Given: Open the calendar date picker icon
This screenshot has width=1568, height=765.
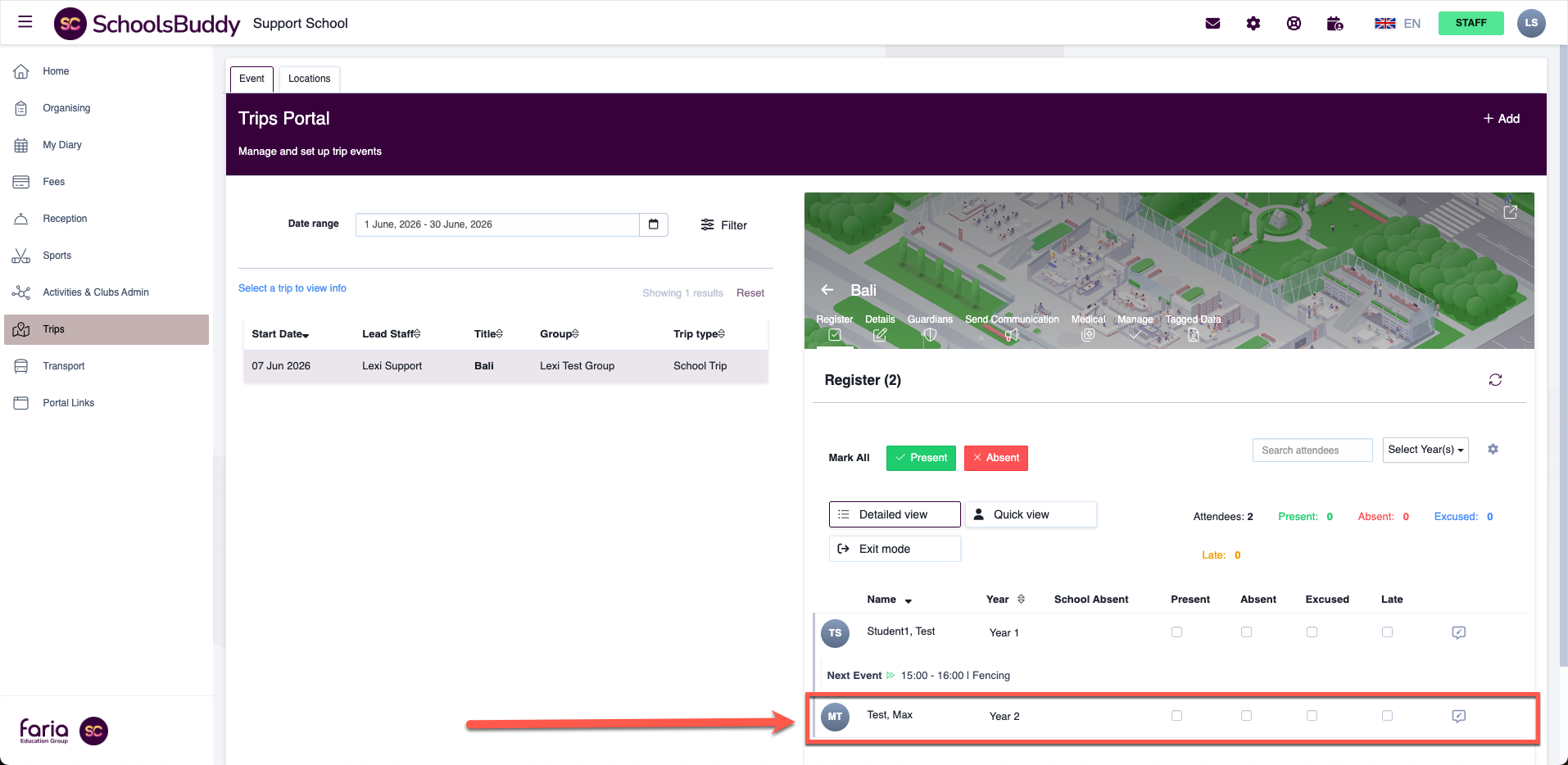Looking at the screenshot, I should [653, 224].
